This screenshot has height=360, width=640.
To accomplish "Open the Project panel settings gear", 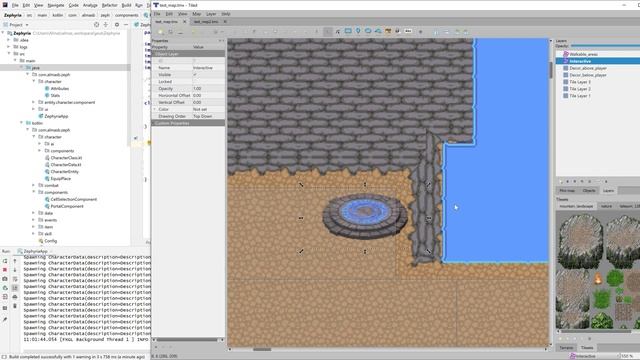I will tap(117, 25).
